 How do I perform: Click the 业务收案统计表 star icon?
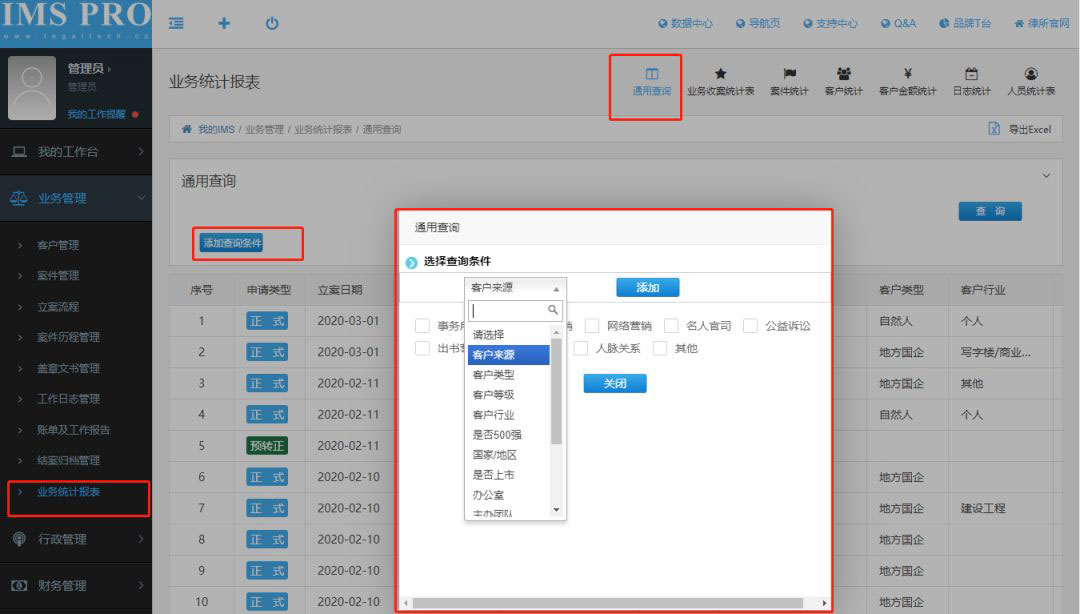(720, 74)
